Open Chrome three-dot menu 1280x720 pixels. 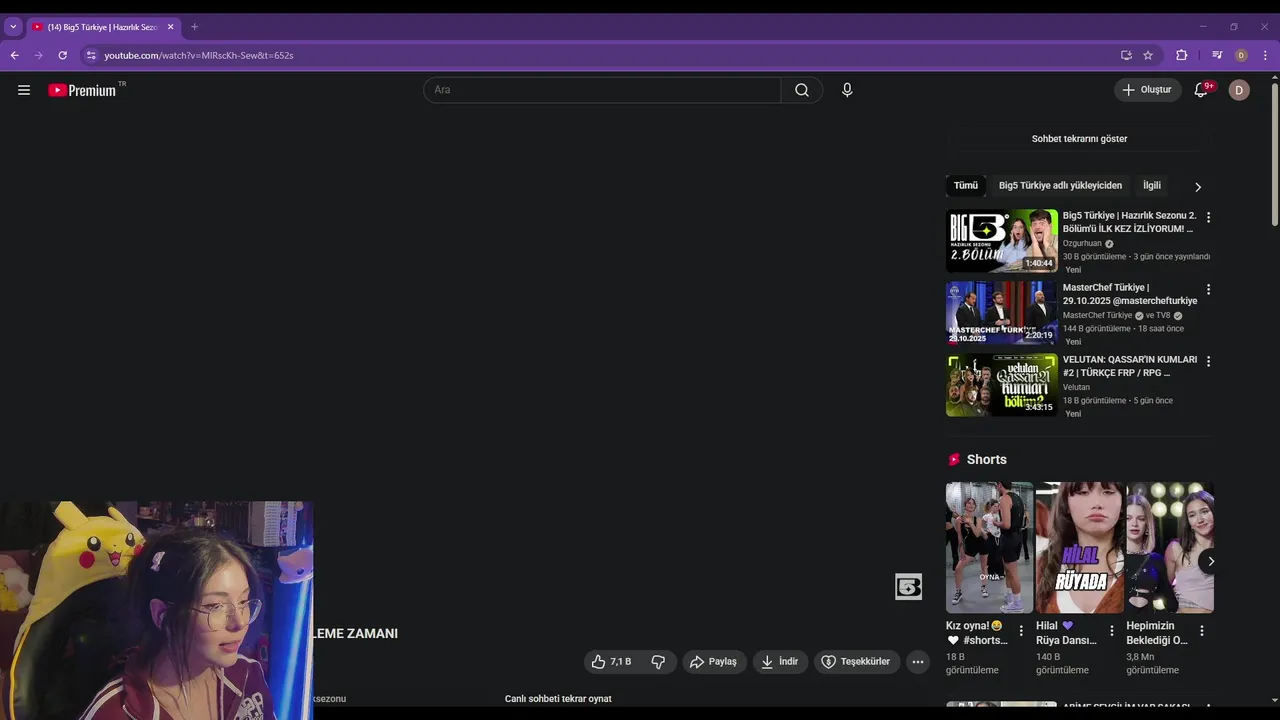[1265, 55]
